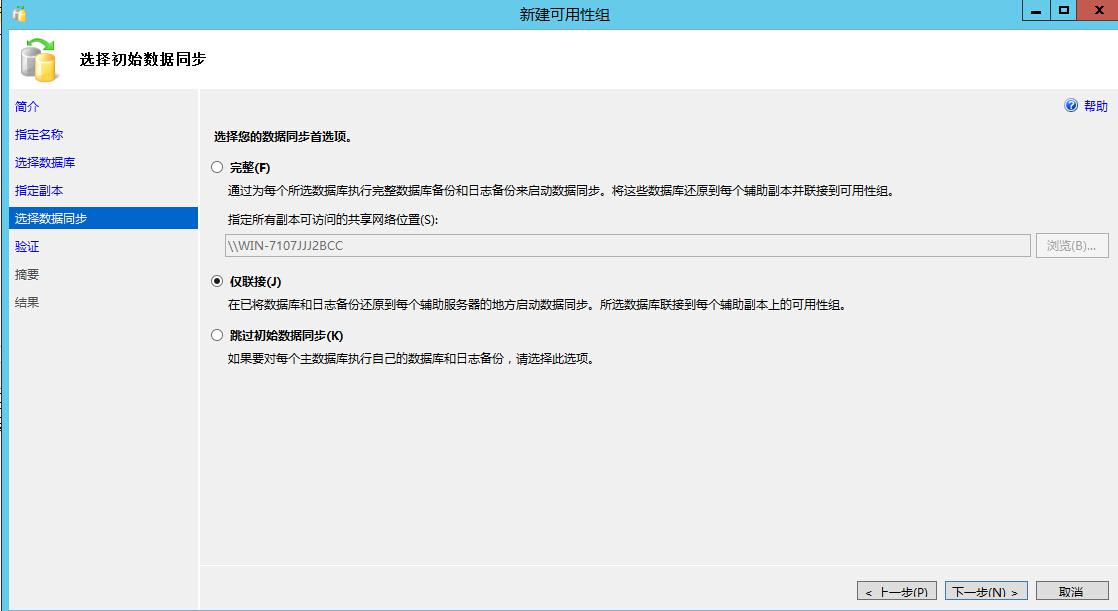Select the 简介 step in the sidebar

(x=26, y=106)
